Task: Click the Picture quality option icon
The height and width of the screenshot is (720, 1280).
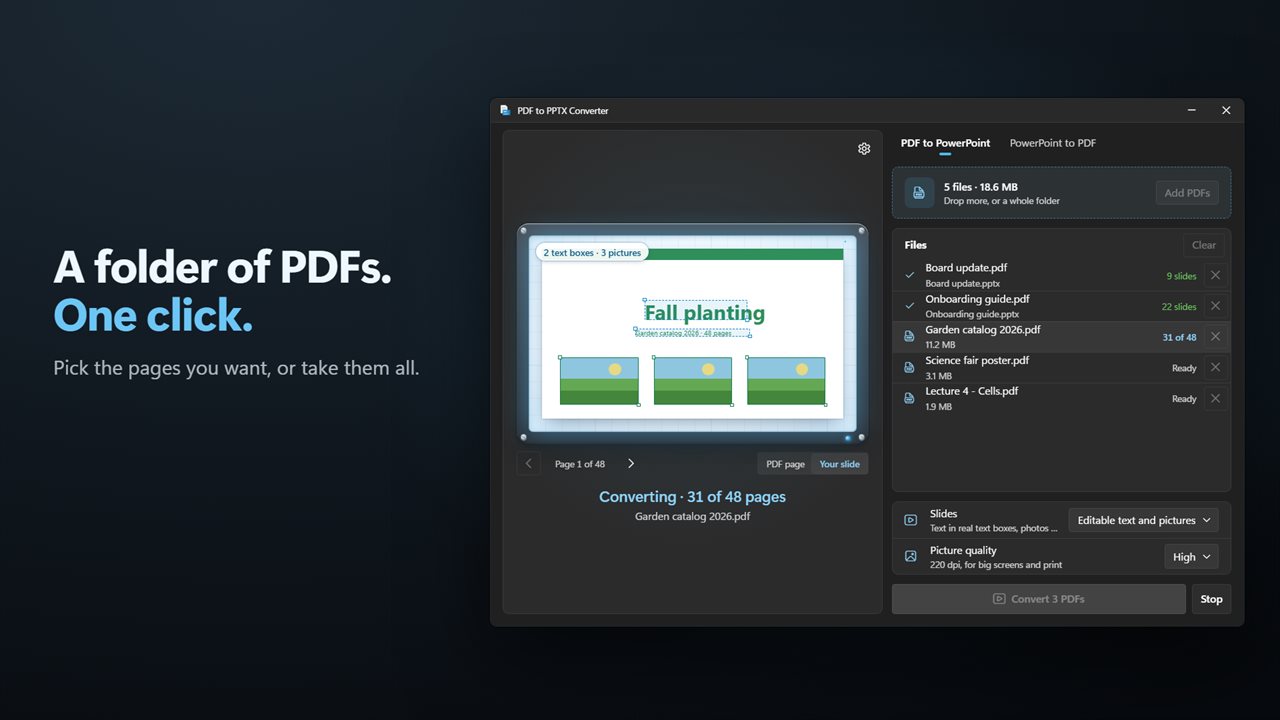Action: [x=910, y=557]
